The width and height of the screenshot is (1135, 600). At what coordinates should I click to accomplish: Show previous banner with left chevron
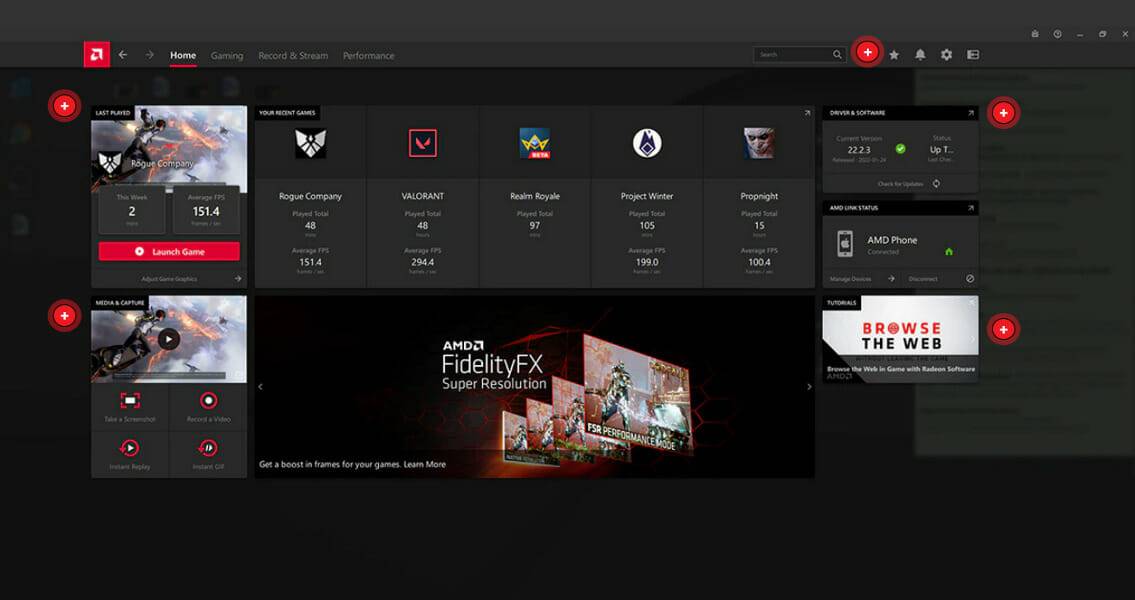click(x=261, y=386)
